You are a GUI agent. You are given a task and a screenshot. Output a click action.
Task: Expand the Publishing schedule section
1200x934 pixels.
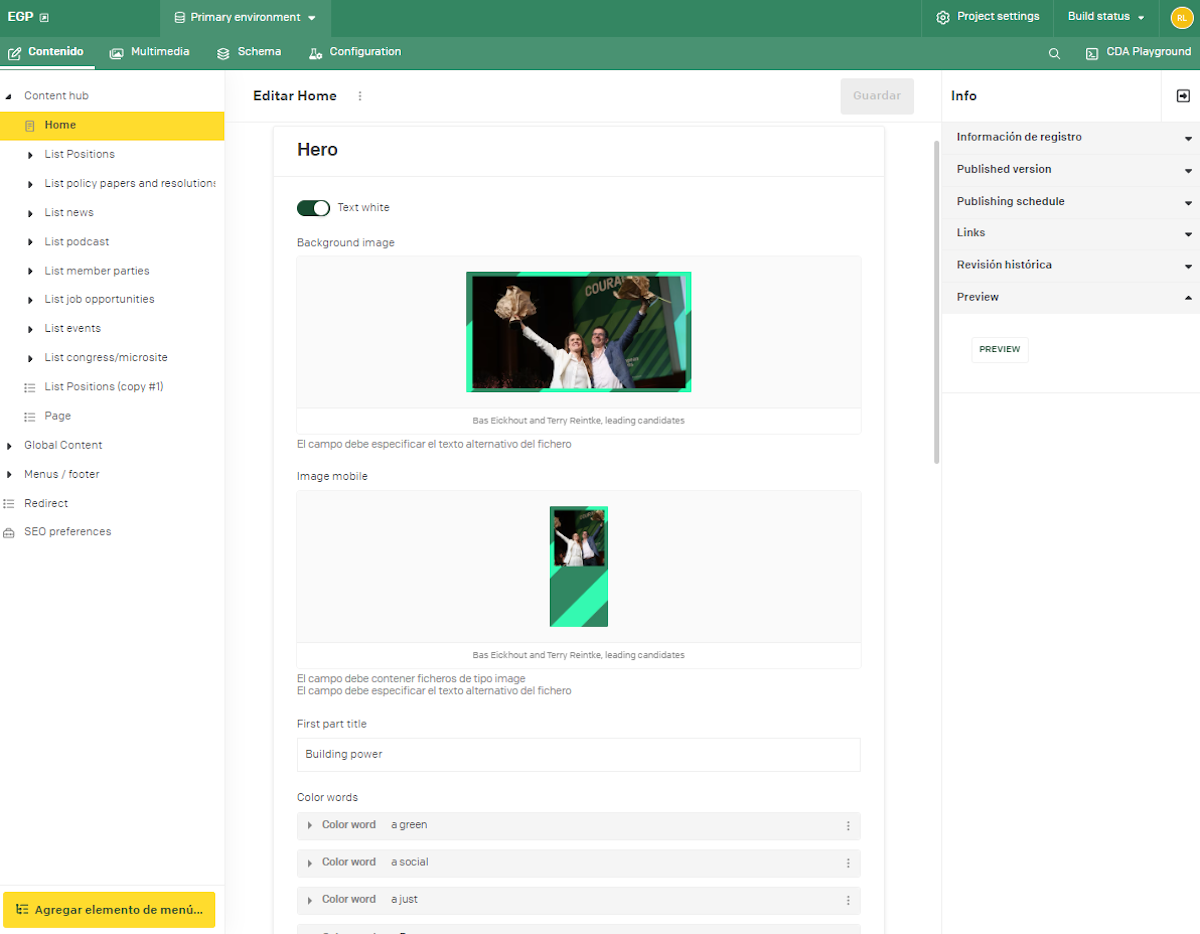click(1070, 202)
